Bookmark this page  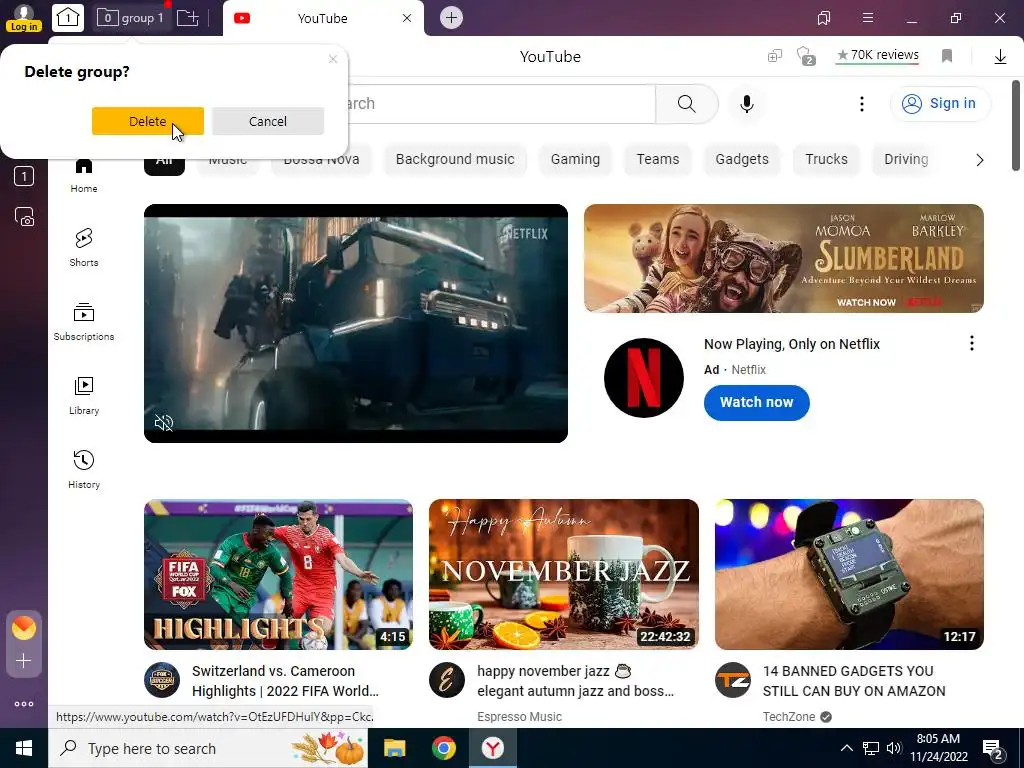947,56
